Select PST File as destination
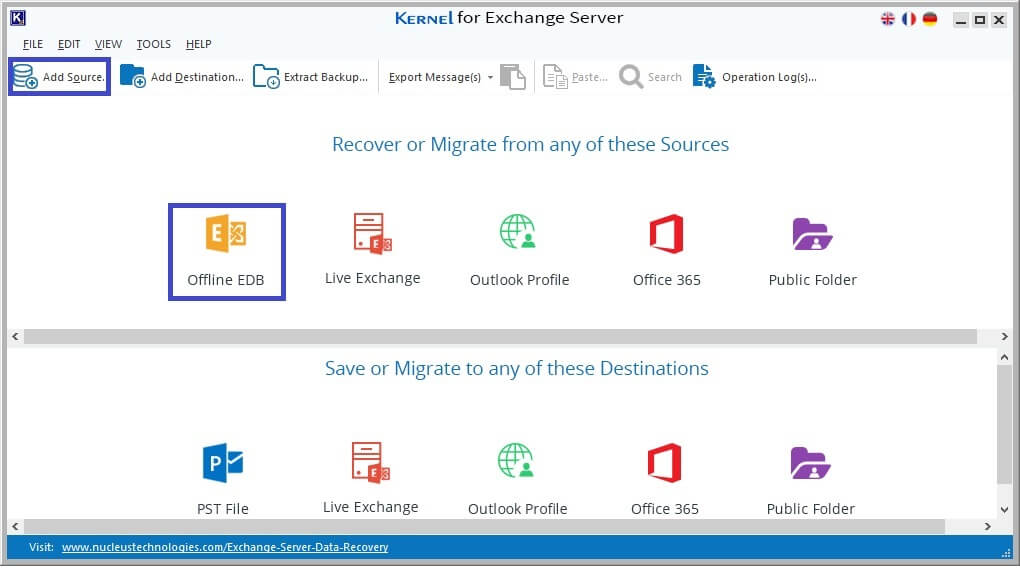The image size is (1020, 568). (223, 480)
